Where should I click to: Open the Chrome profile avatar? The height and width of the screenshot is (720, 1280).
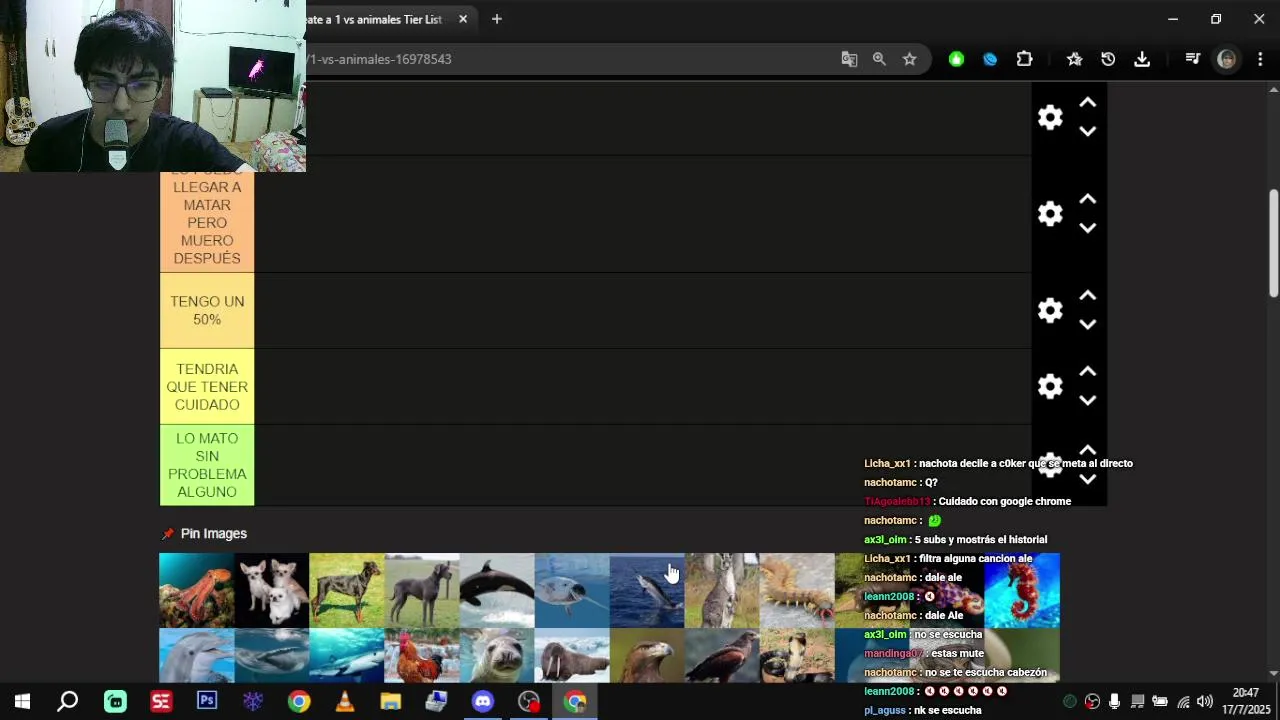1226,59
